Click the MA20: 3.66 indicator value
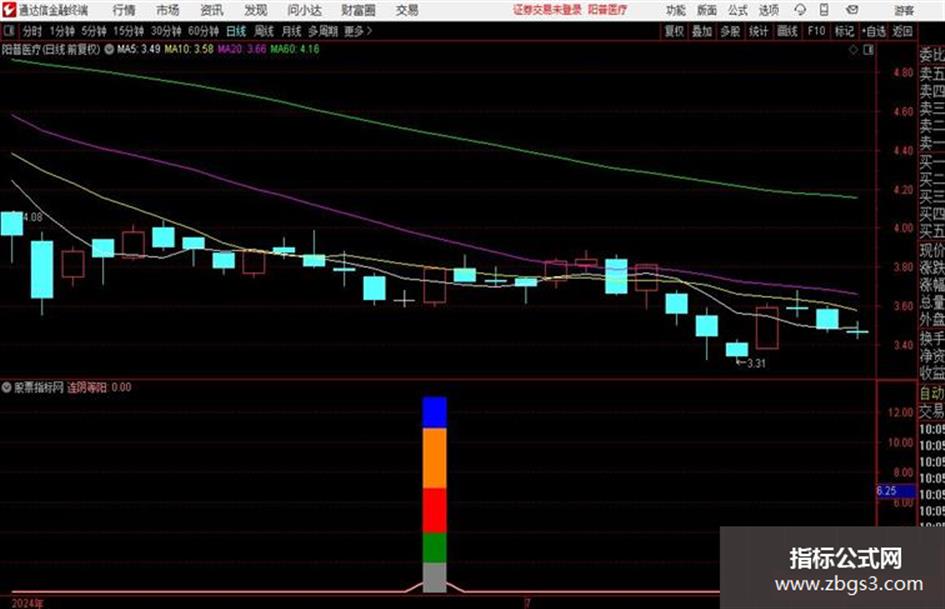Screen dimensions: 945x609 tap(242, 49)
